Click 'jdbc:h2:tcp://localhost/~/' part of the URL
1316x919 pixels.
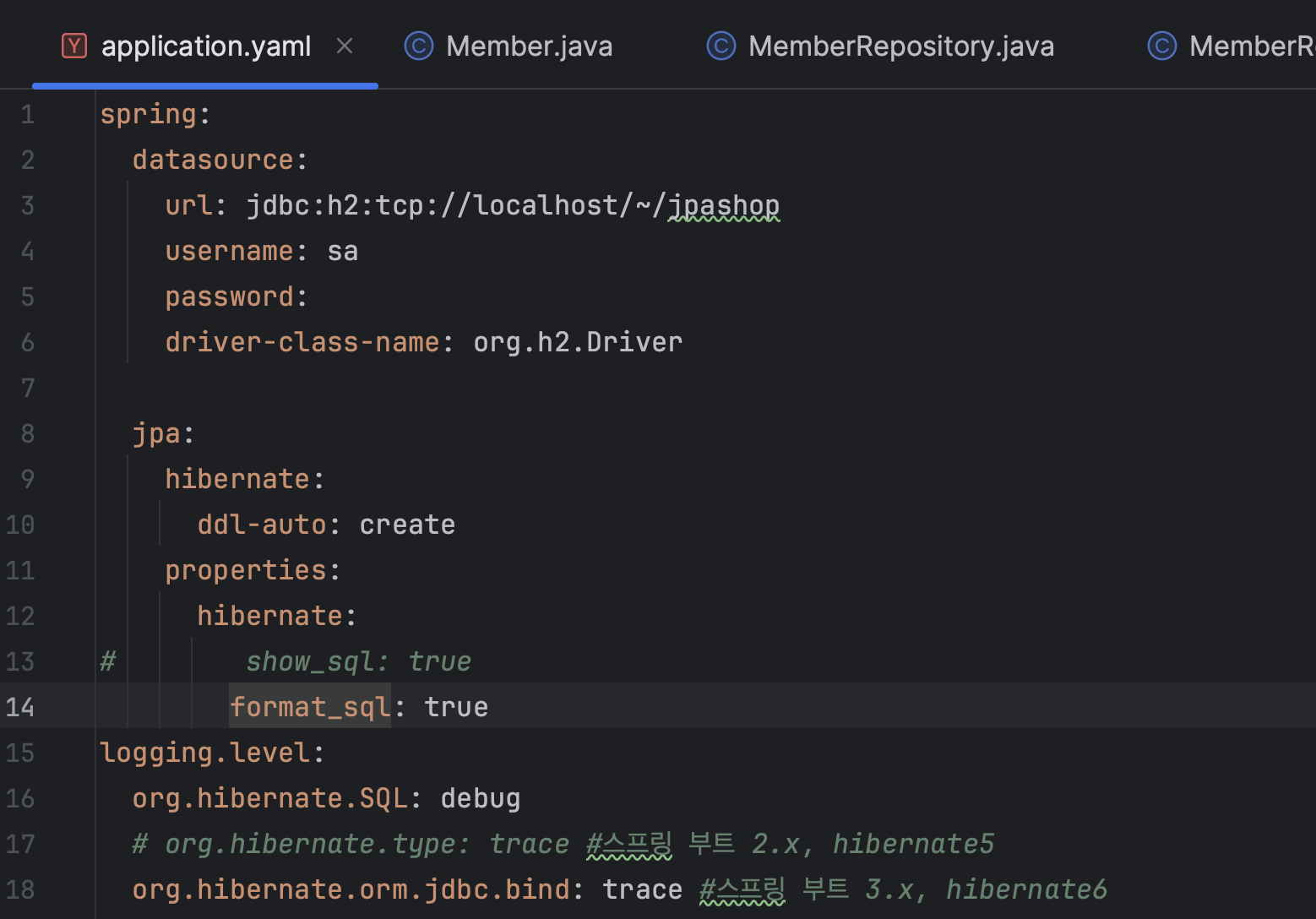coord(457,205)
